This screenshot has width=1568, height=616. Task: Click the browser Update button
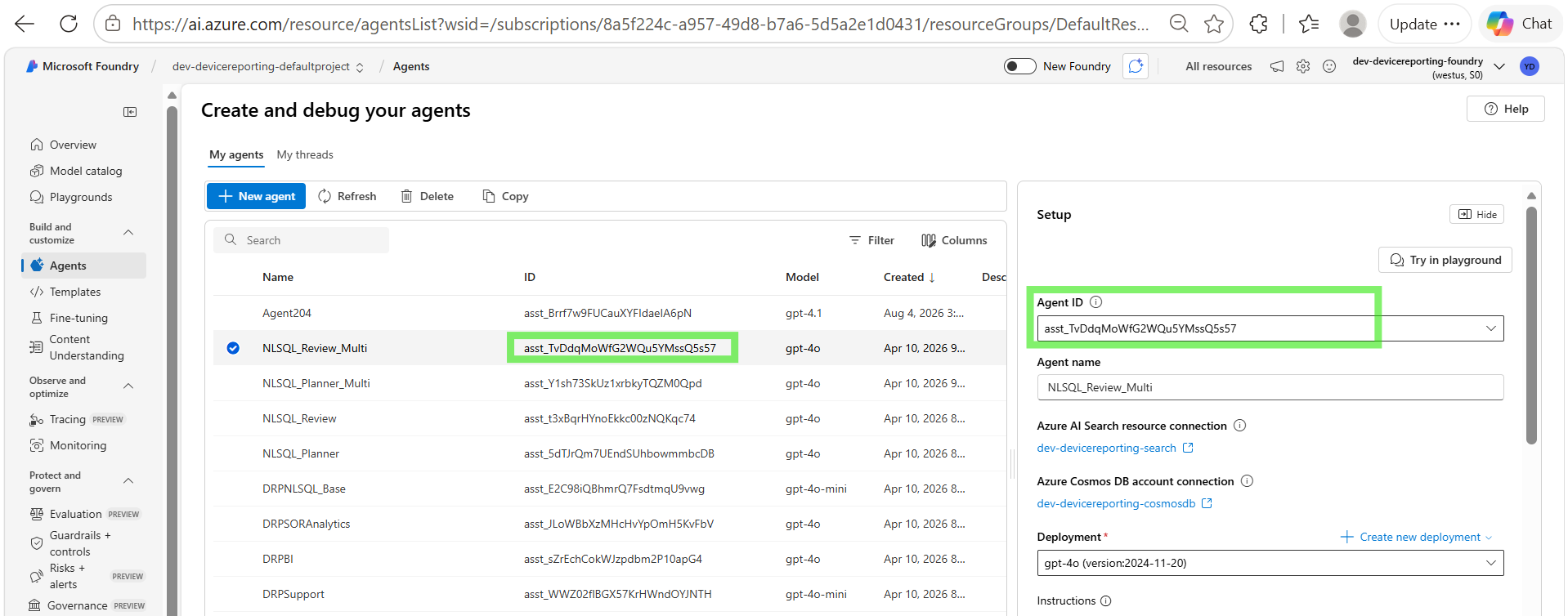1424,24
